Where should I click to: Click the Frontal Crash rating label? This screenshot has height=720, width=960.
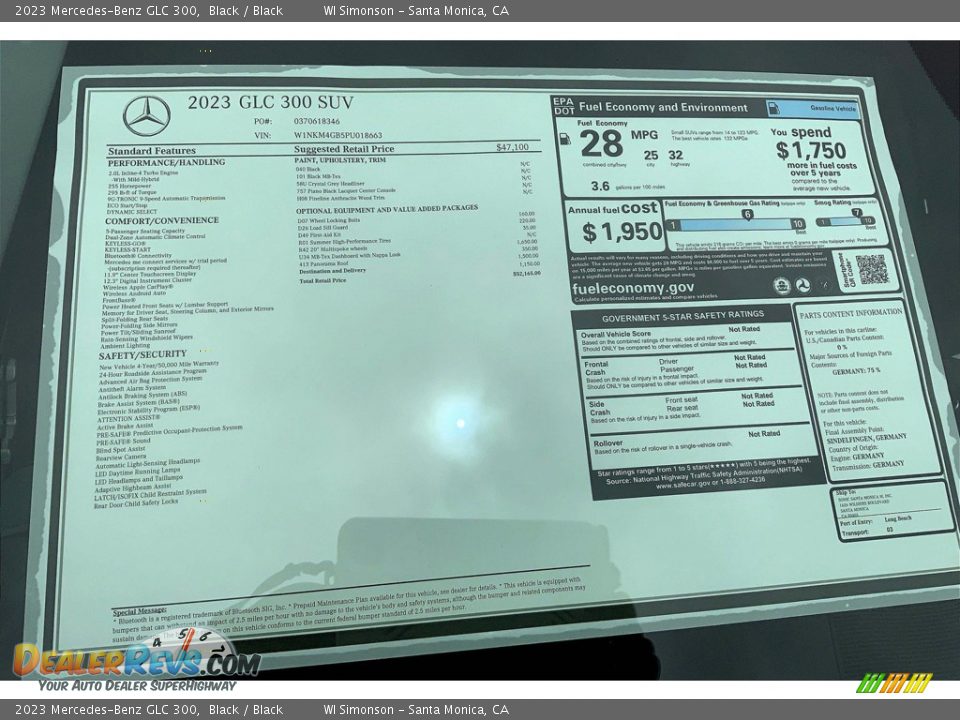click(x=596, y=368)
